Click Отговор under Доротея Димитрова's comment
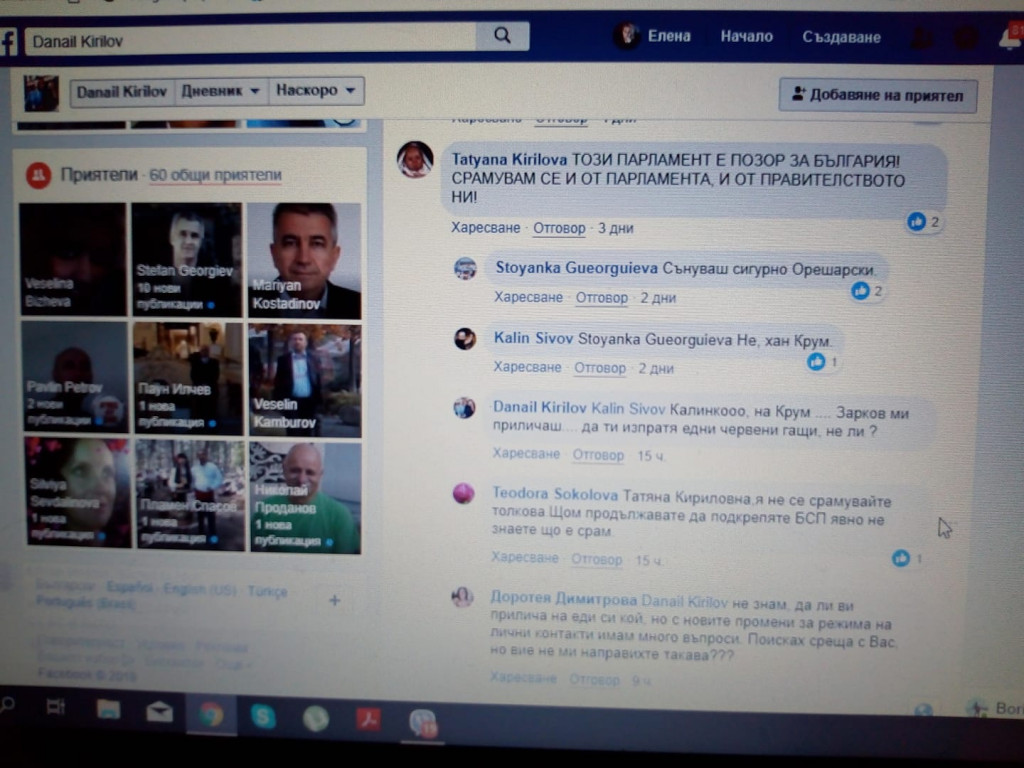This screenshot has width=1024, height=768. tap(594, 680)
